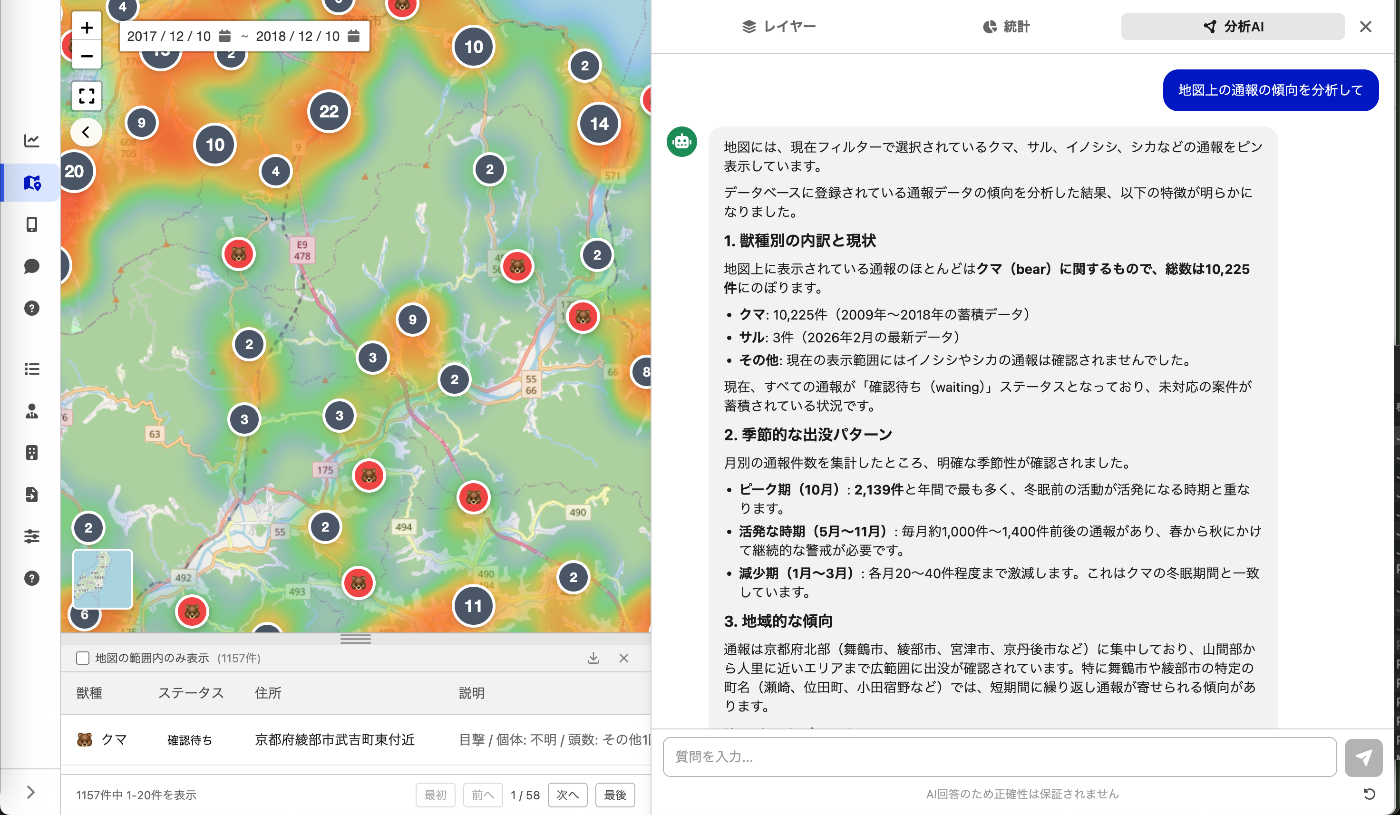Sort by 獣種 column header
1400x815 pixels.
(x=89, y=693)
